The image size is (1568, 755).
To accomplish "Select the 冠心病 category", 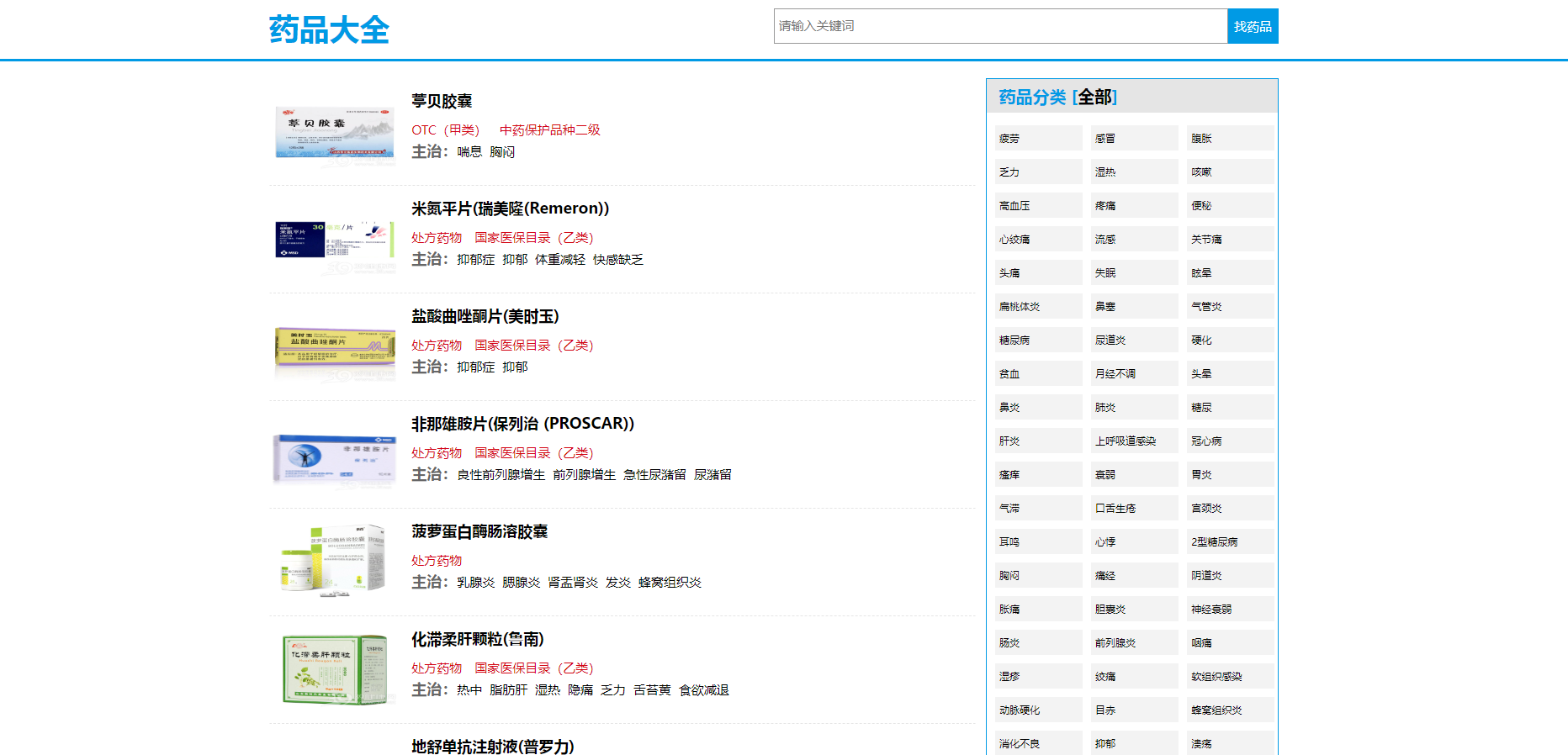I will 1230,441.
